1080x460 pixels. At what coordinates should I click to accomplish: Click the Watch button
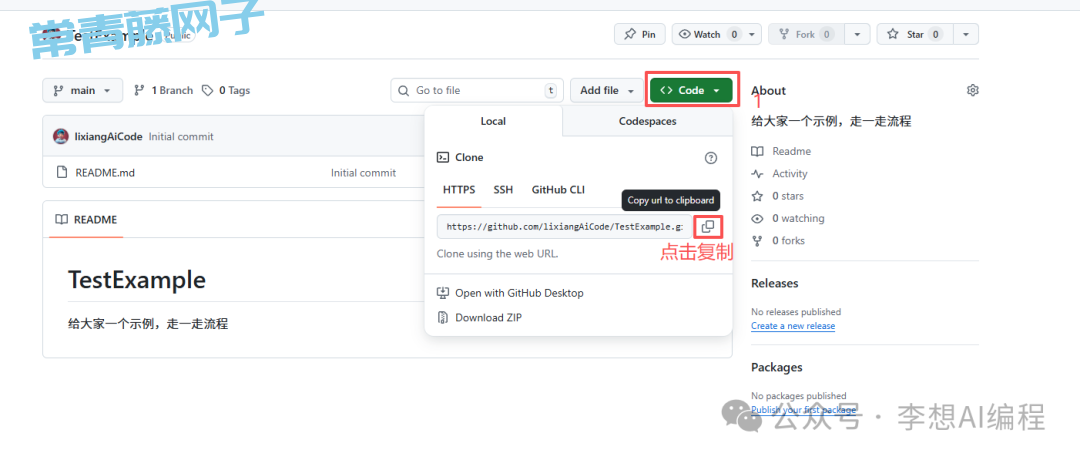pos(708,34)
